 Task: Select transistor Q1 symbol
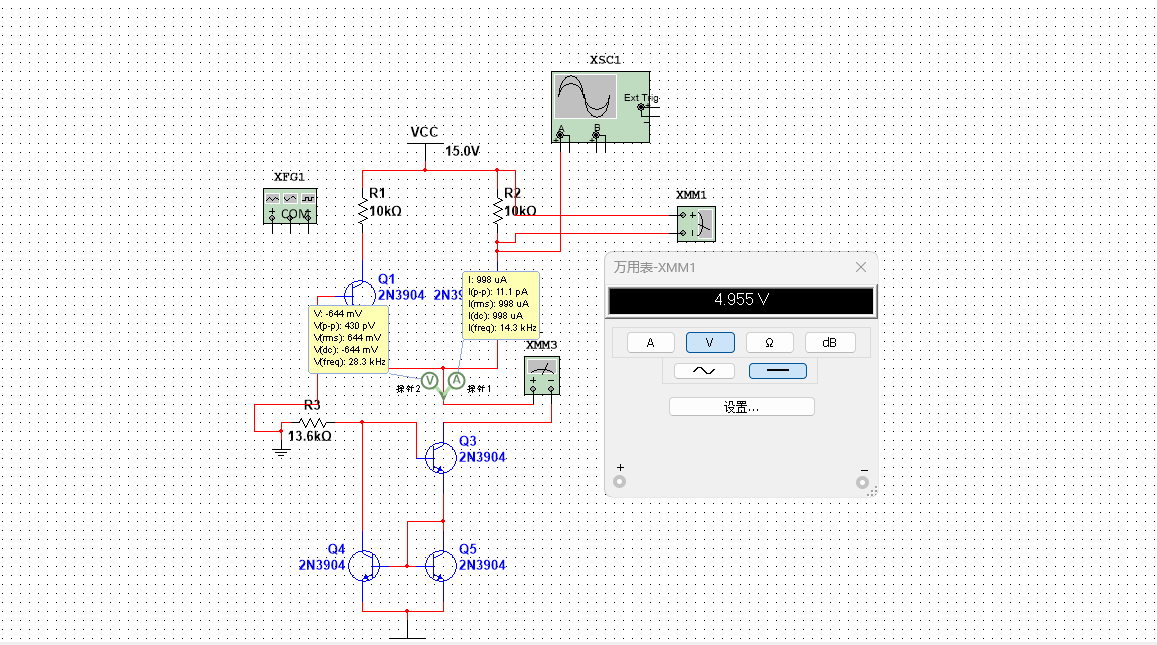tap(359, 295)
